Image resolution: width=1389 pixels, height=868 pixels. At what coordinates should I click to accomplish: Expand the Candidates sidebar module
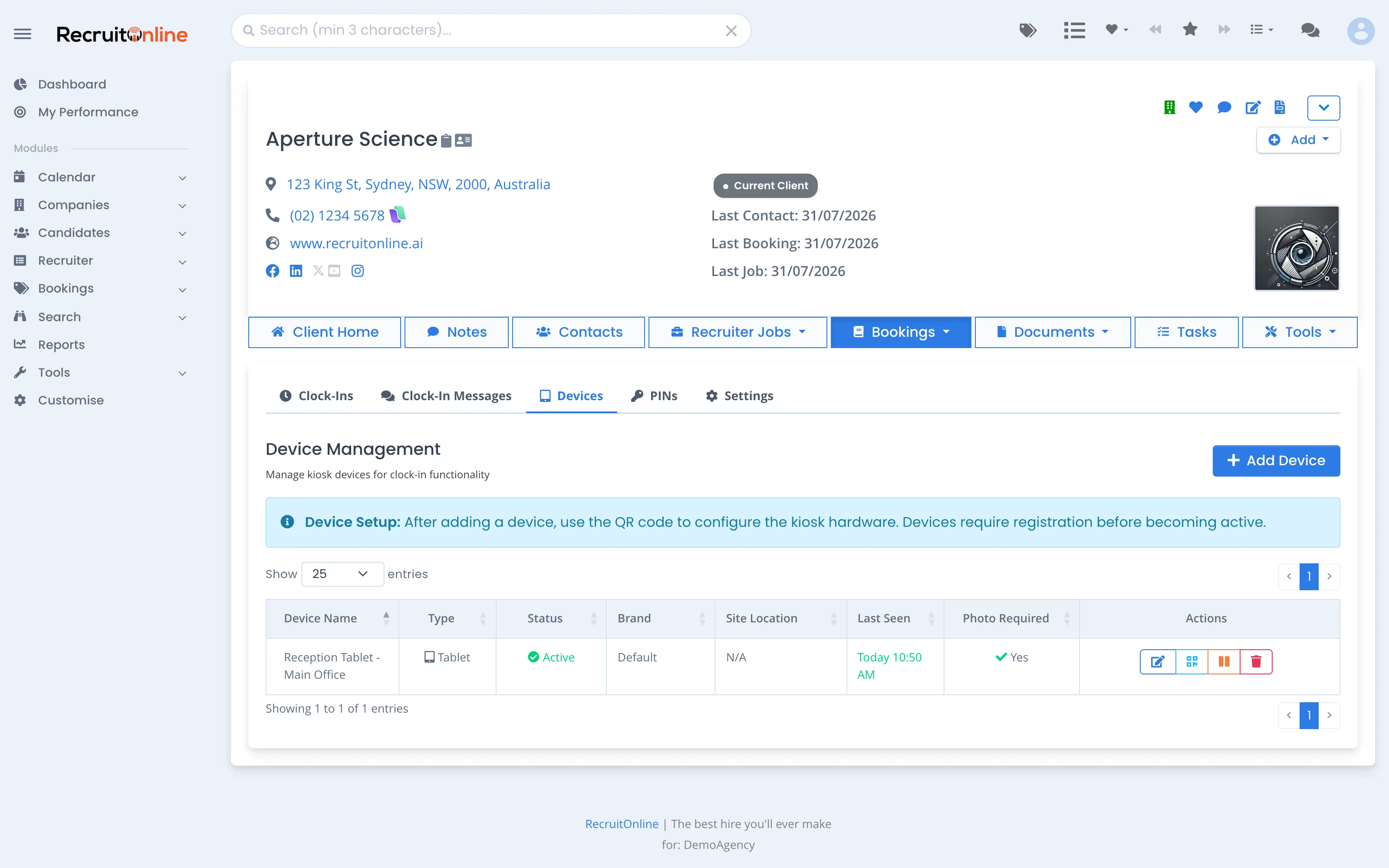[101, 233]
